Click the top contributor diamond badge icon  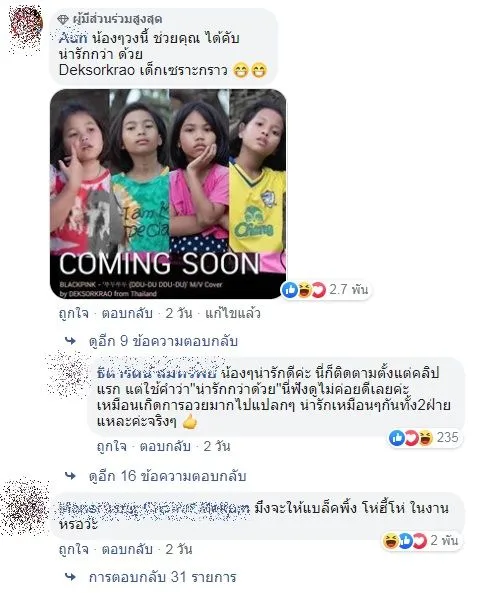point(63,19)
